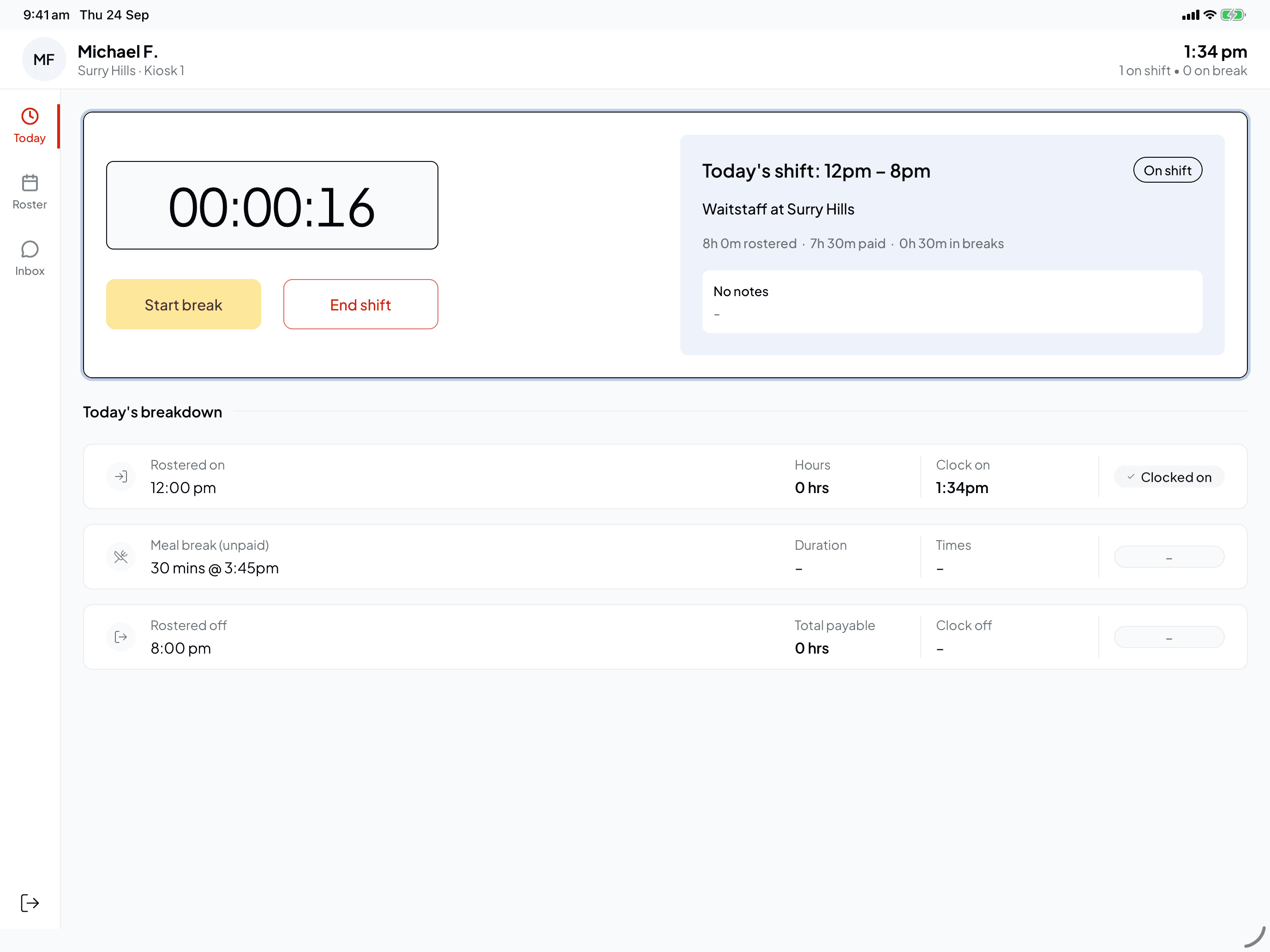This screenshot has height=952, width=1270.
Task: Click the Hours '0 hrs' value
Action: click(811, 488)
